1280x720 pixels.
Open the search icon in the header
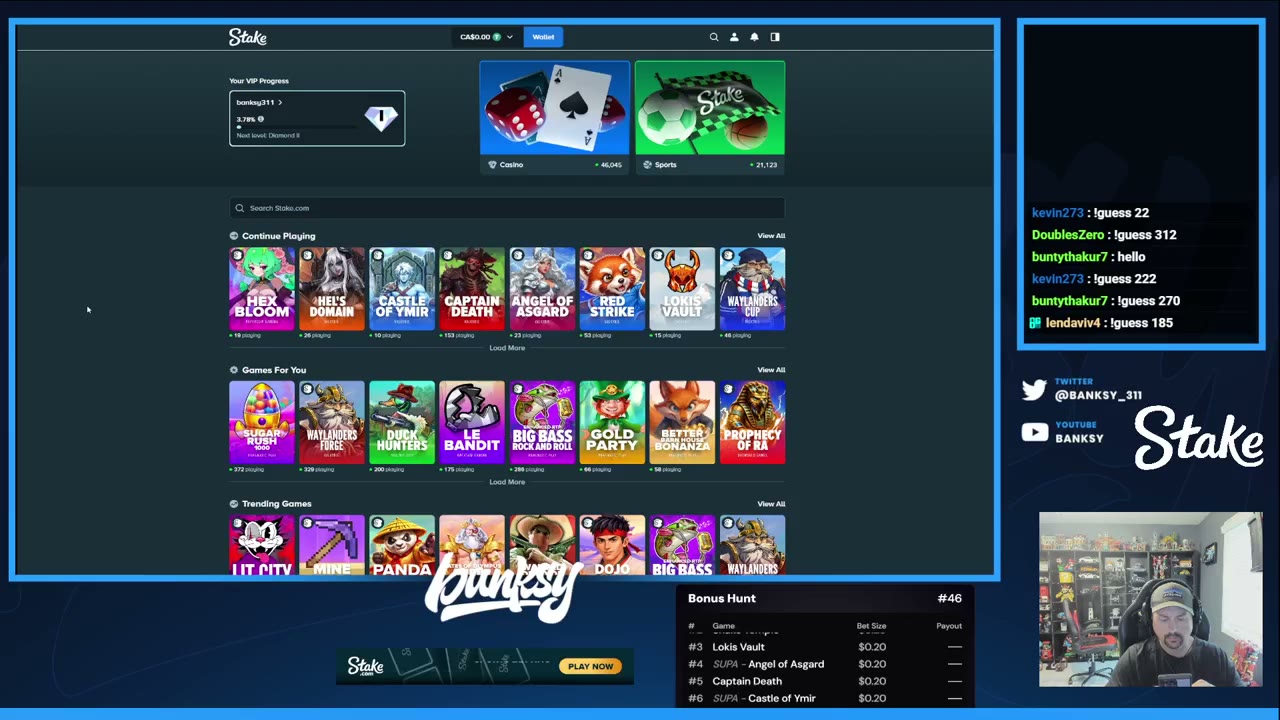click(714, 37)
